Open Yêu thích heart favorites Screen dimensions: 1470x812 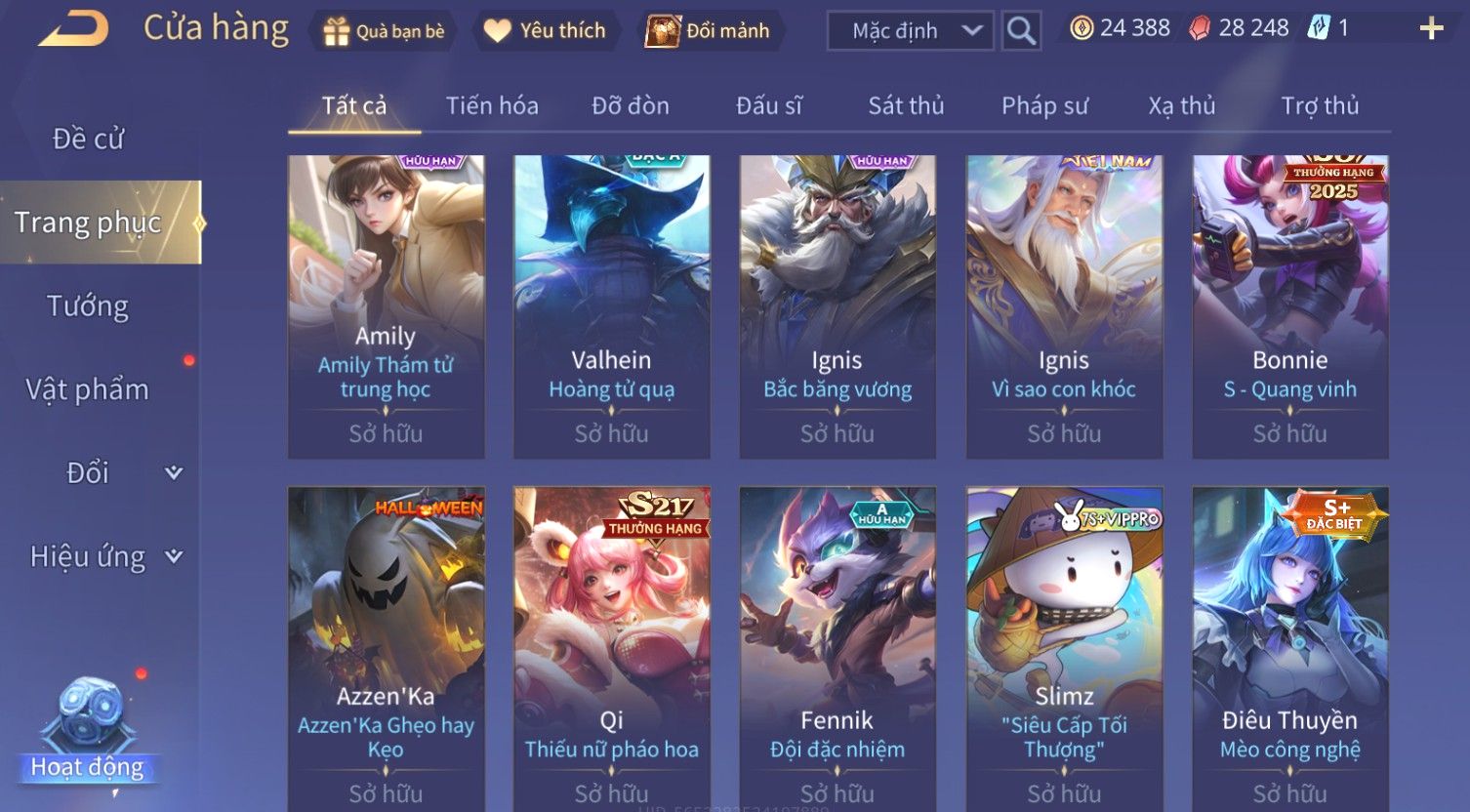pyautogui.click(x=497, y=31)
